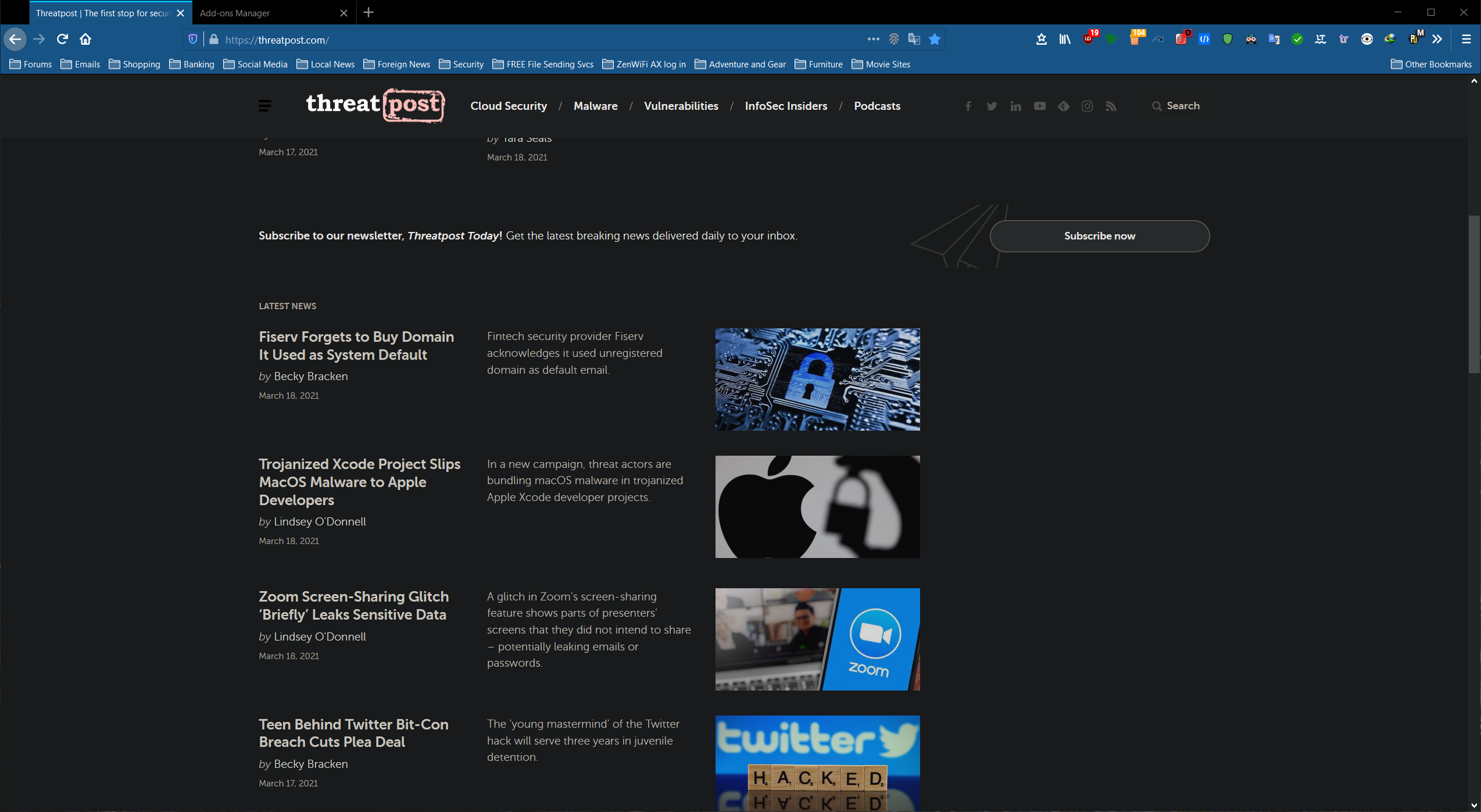
Task: Expand the overflow extensions chevron
Action: tap(1437, 40)
